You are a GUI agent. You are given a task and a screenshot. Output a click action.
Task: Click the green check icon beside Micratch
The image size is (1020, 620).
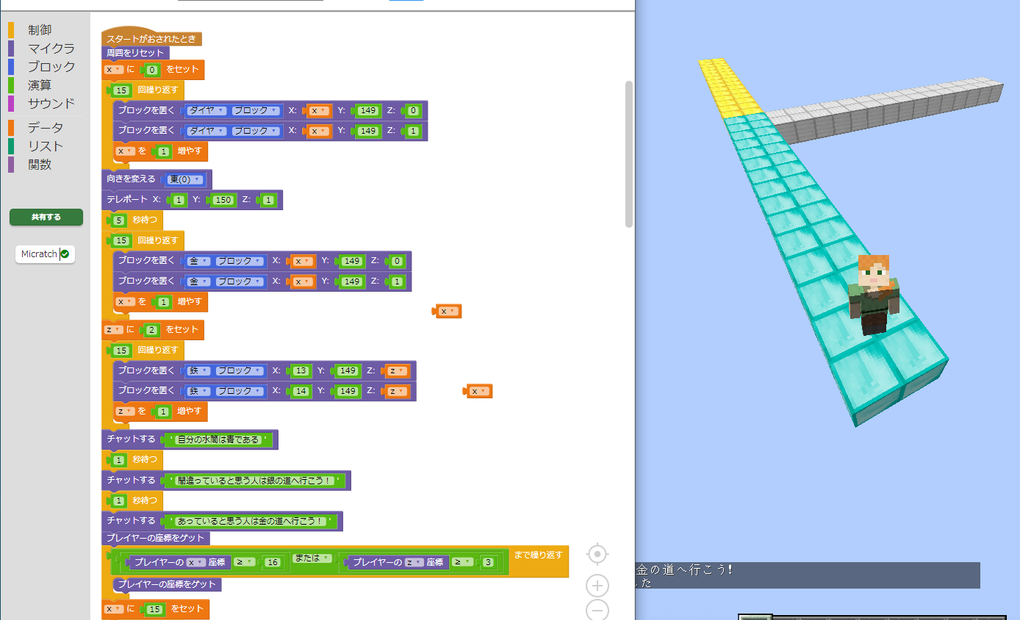[x=65, y=254]
